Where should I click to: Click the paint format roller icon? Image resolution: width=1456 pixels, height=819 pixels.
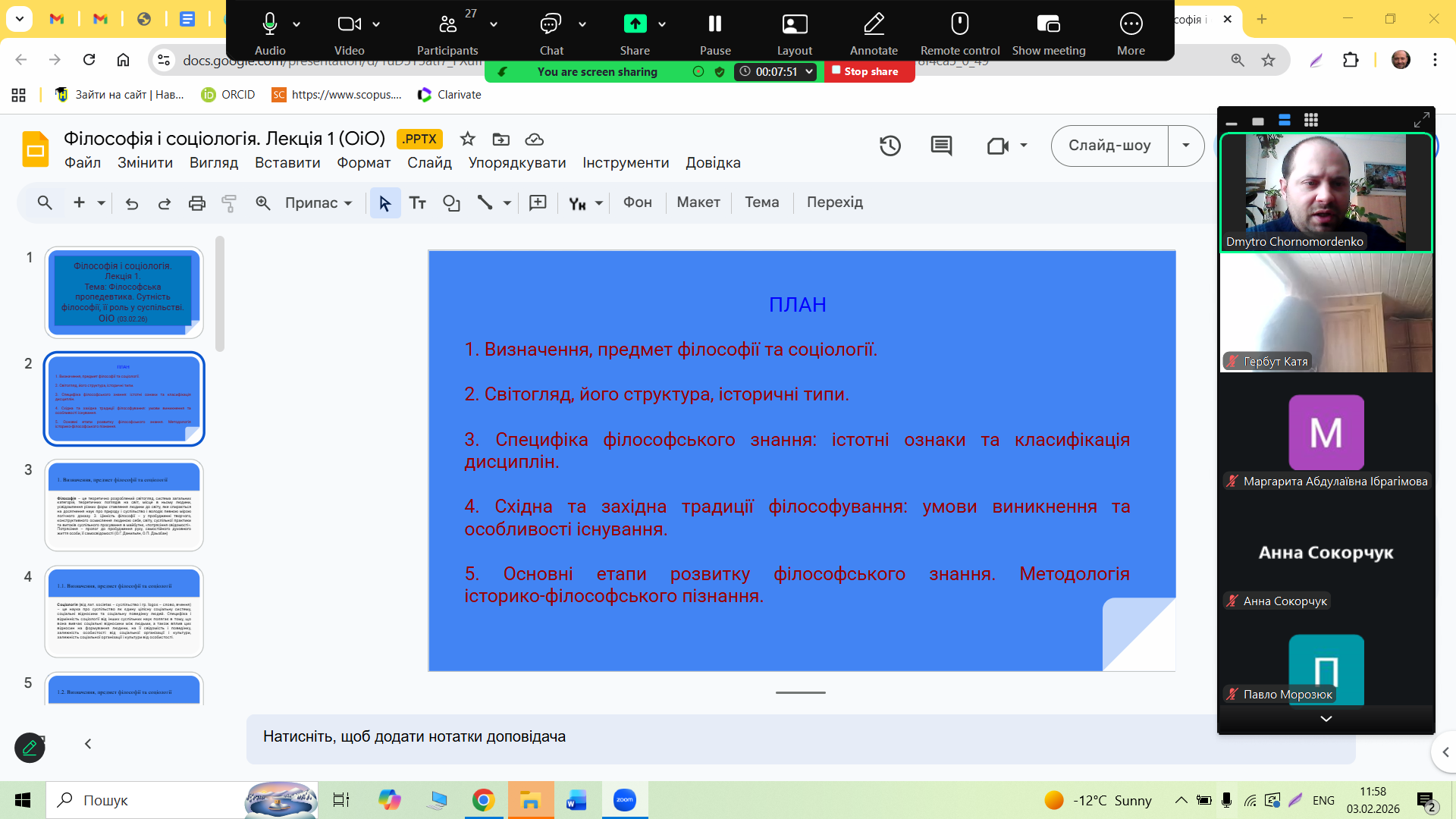(229, 203)
